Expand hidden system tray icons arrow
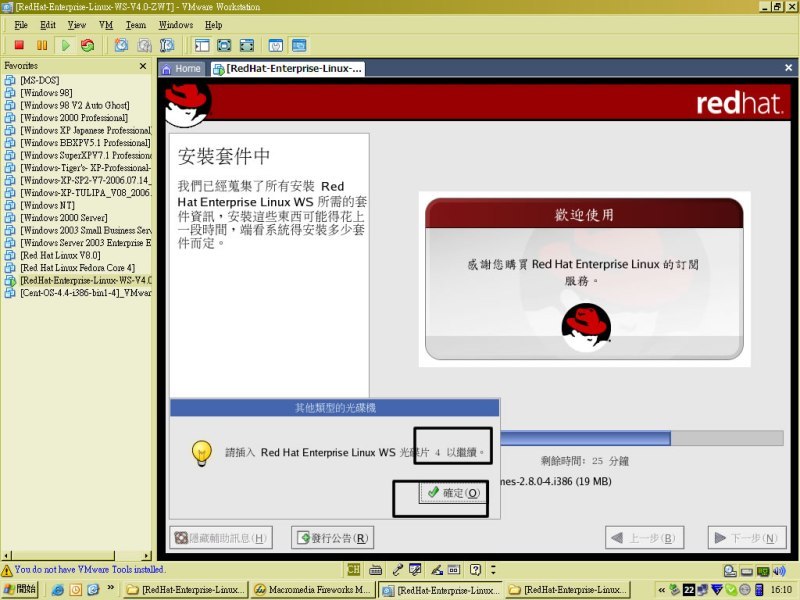The image size is (800, 600). click(x=661, y=590)
